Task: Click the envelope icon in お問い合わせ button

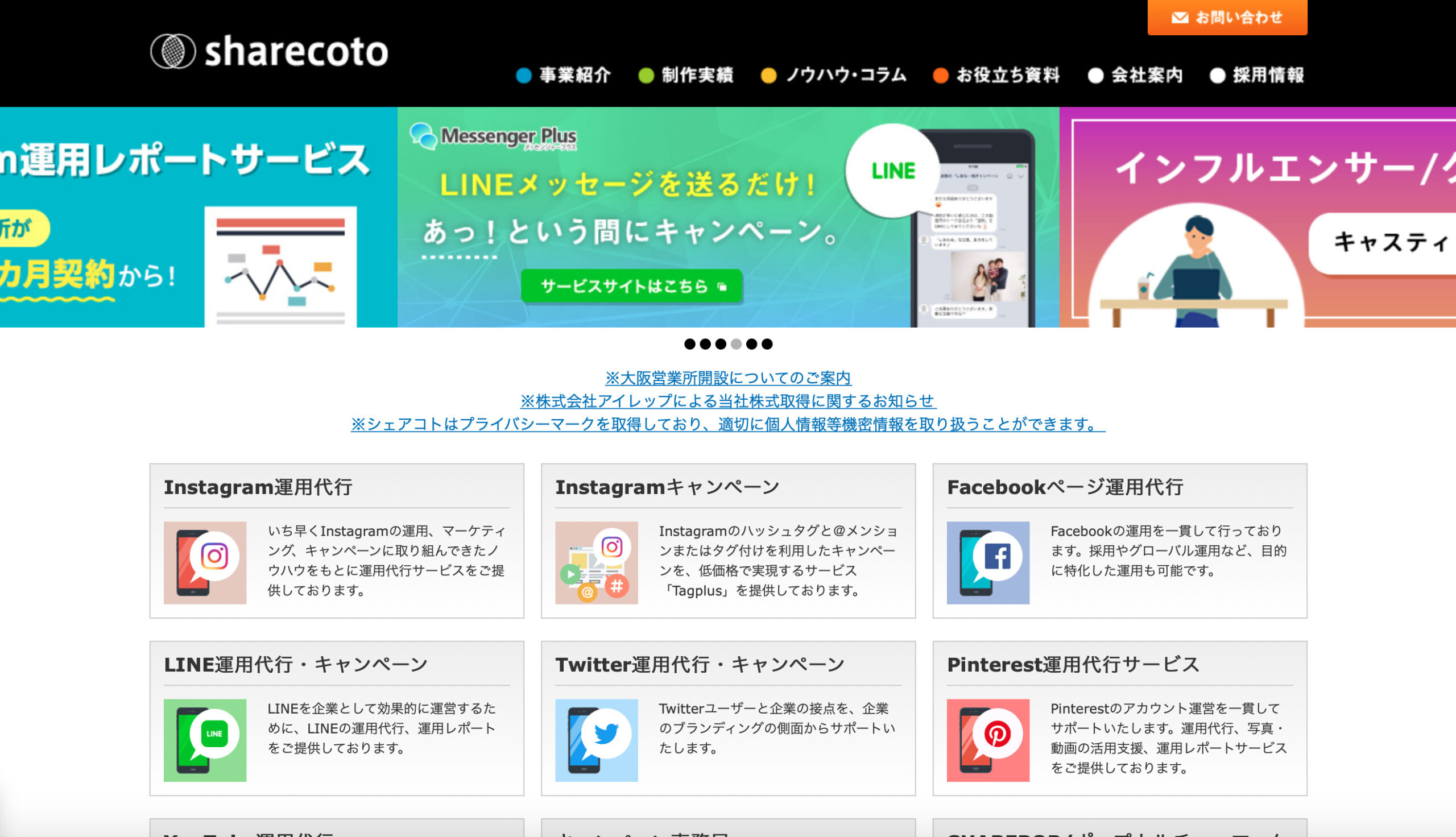Action: 1180,18
